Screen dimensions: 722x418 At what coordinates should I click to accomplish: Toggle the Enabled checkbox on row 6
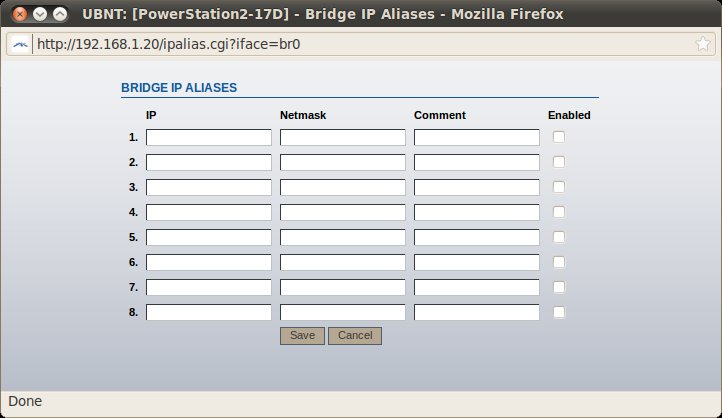(x=559, y=262)
